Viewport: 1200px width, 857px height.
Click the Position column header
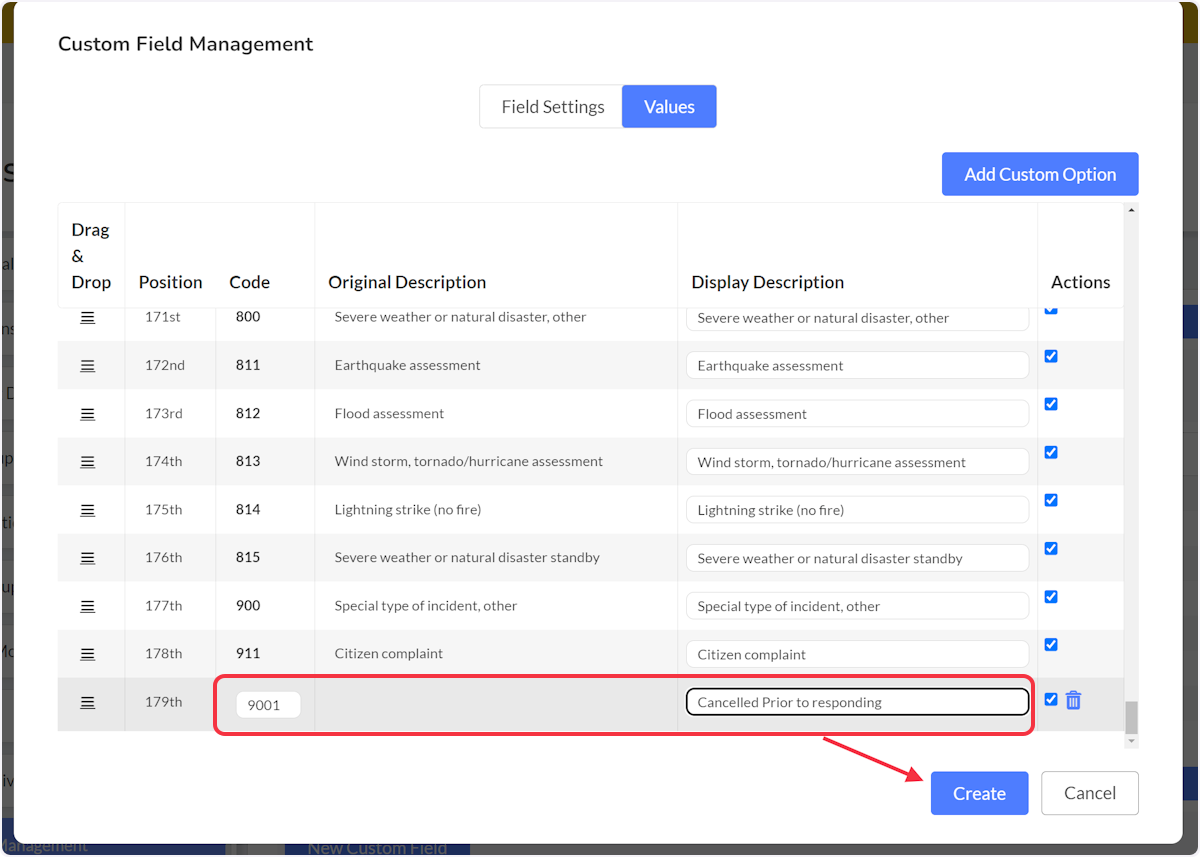click(x=170, y=282)
